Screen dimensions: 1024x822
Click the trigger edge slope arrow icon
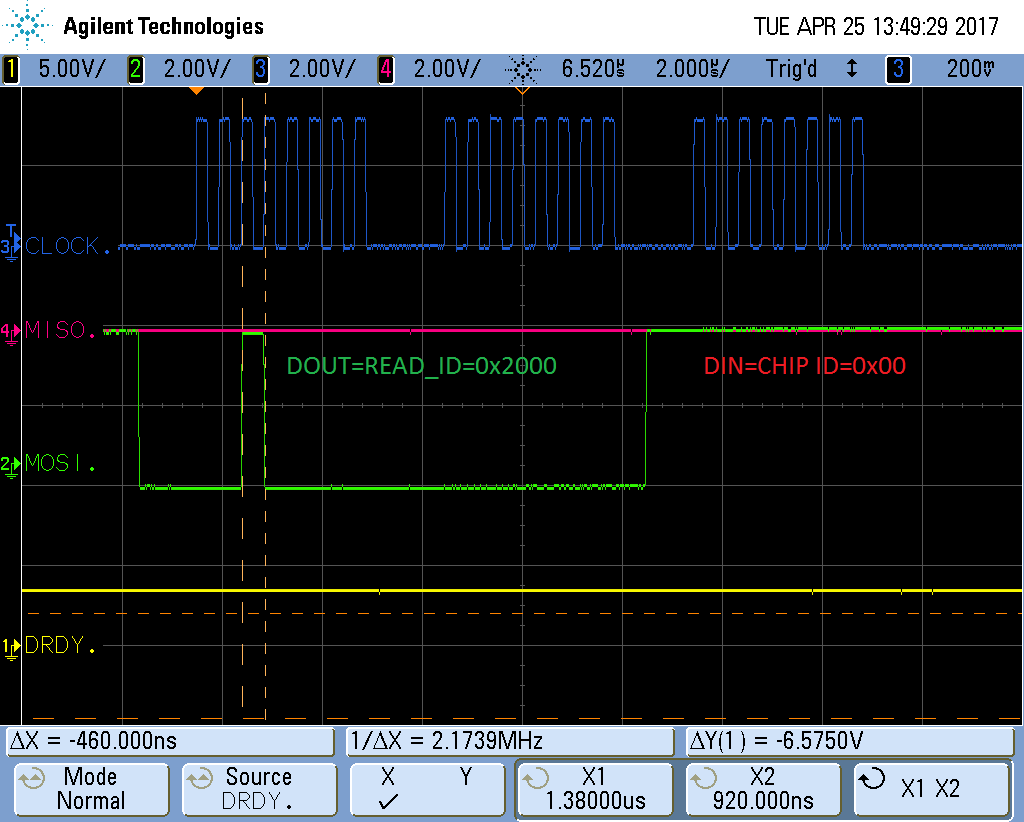click(852, 69)
